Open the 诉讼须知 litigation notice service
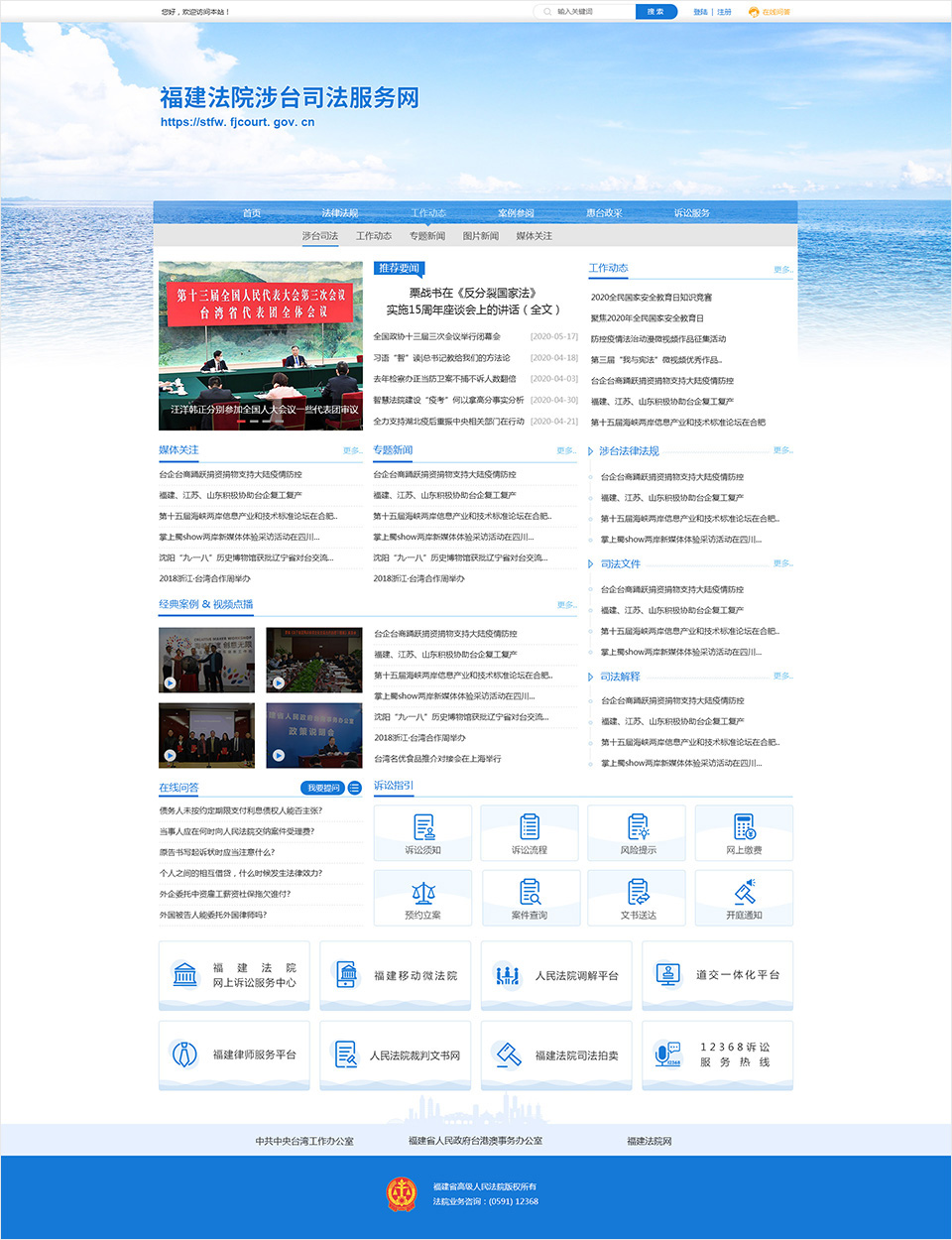Viewport: 952px width, 1240px height. (x=423, y=832)
